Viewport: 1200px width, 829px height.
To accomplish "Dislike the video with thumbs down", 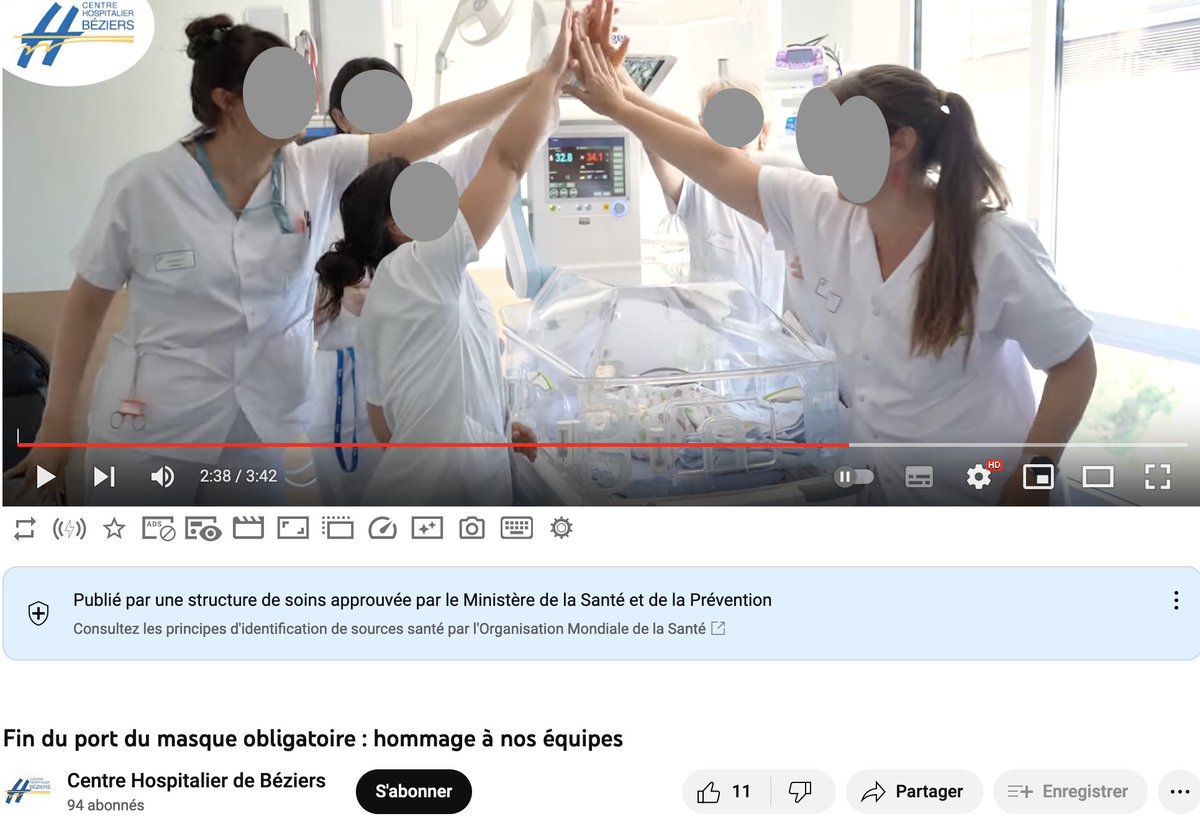I will [800, 791].
